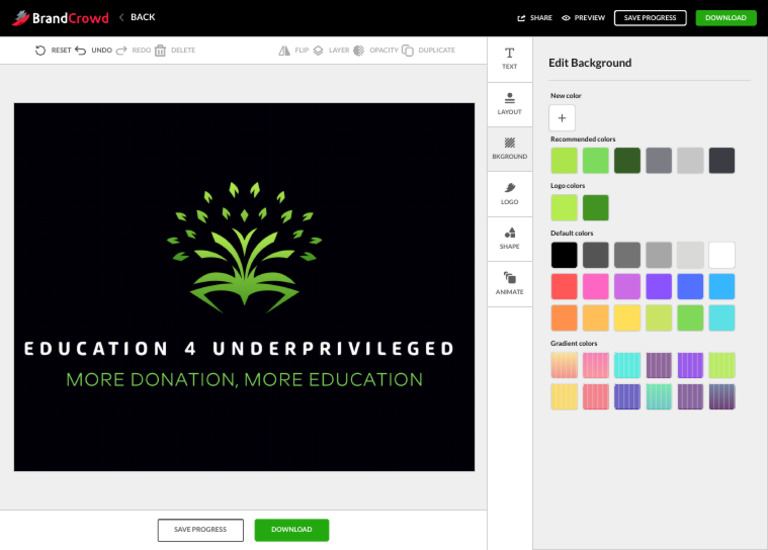768x550 pixels.
Task: Click the RESET label in toolbar
Action: (61, 50)
